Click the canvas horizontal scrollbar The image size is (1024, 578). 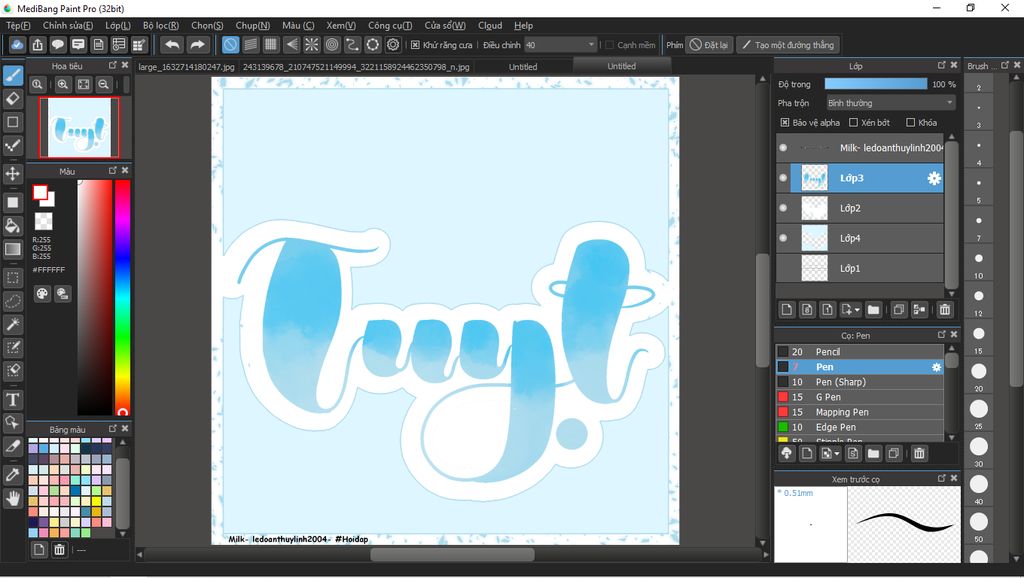tap(453, 554)
